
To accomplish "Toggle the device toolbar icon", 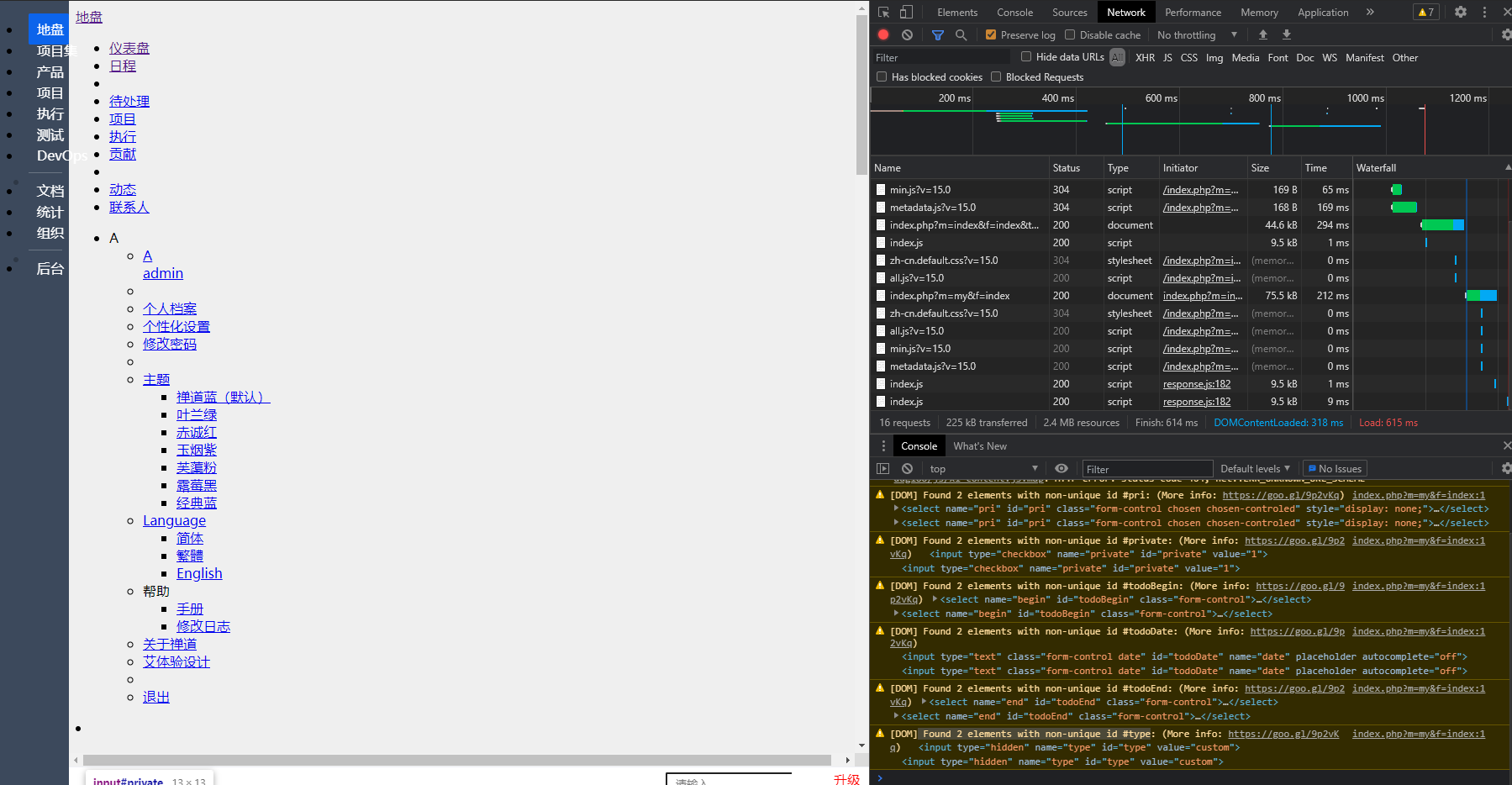I will [x=906, y=12].
